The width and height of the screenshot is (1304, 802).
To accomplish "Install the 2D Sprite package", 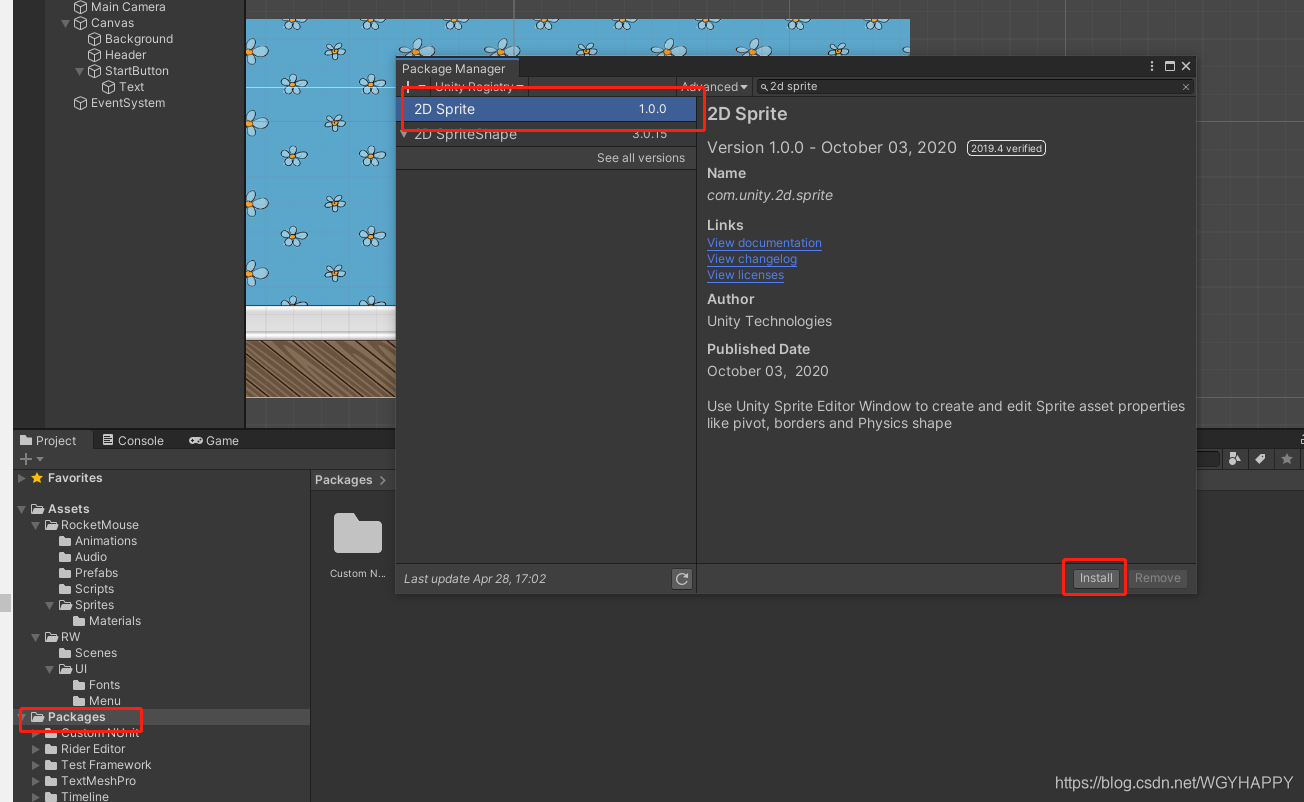I will pos(1096,578).
